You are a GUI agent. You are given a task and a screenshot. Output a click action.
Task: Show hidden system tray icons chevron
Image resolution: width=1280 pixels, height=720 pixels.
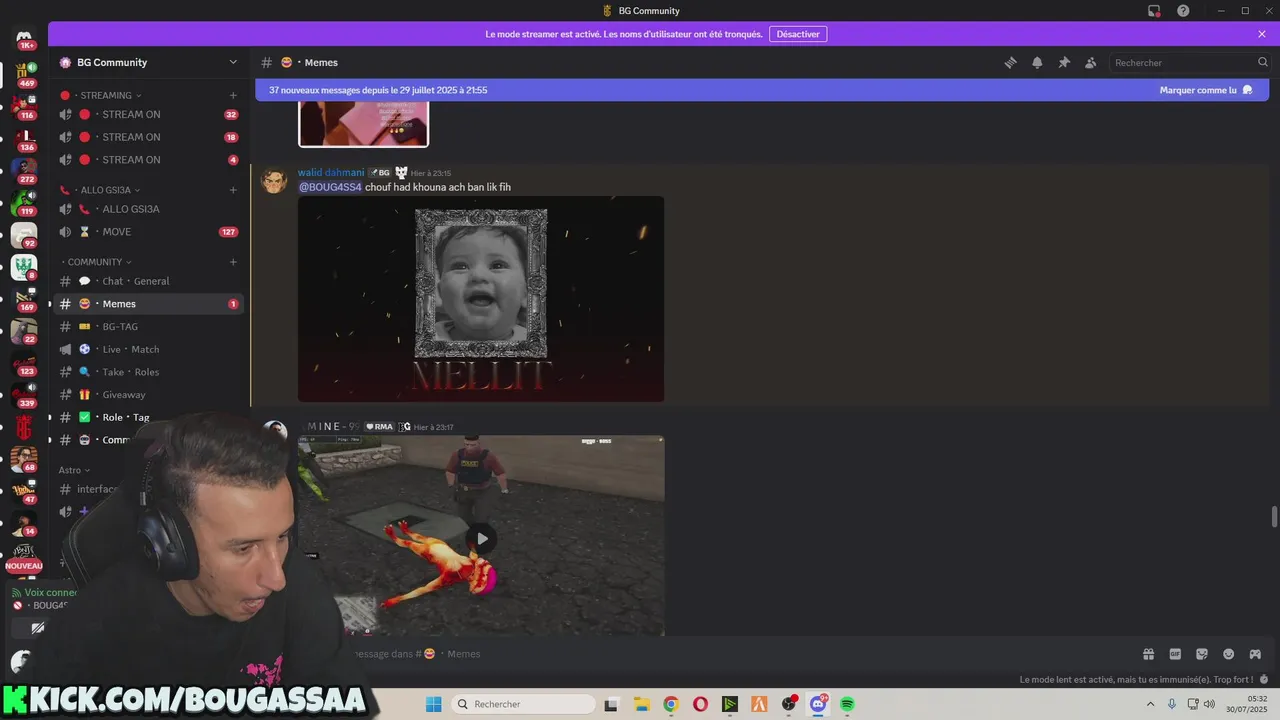(x=1151, y=704)
